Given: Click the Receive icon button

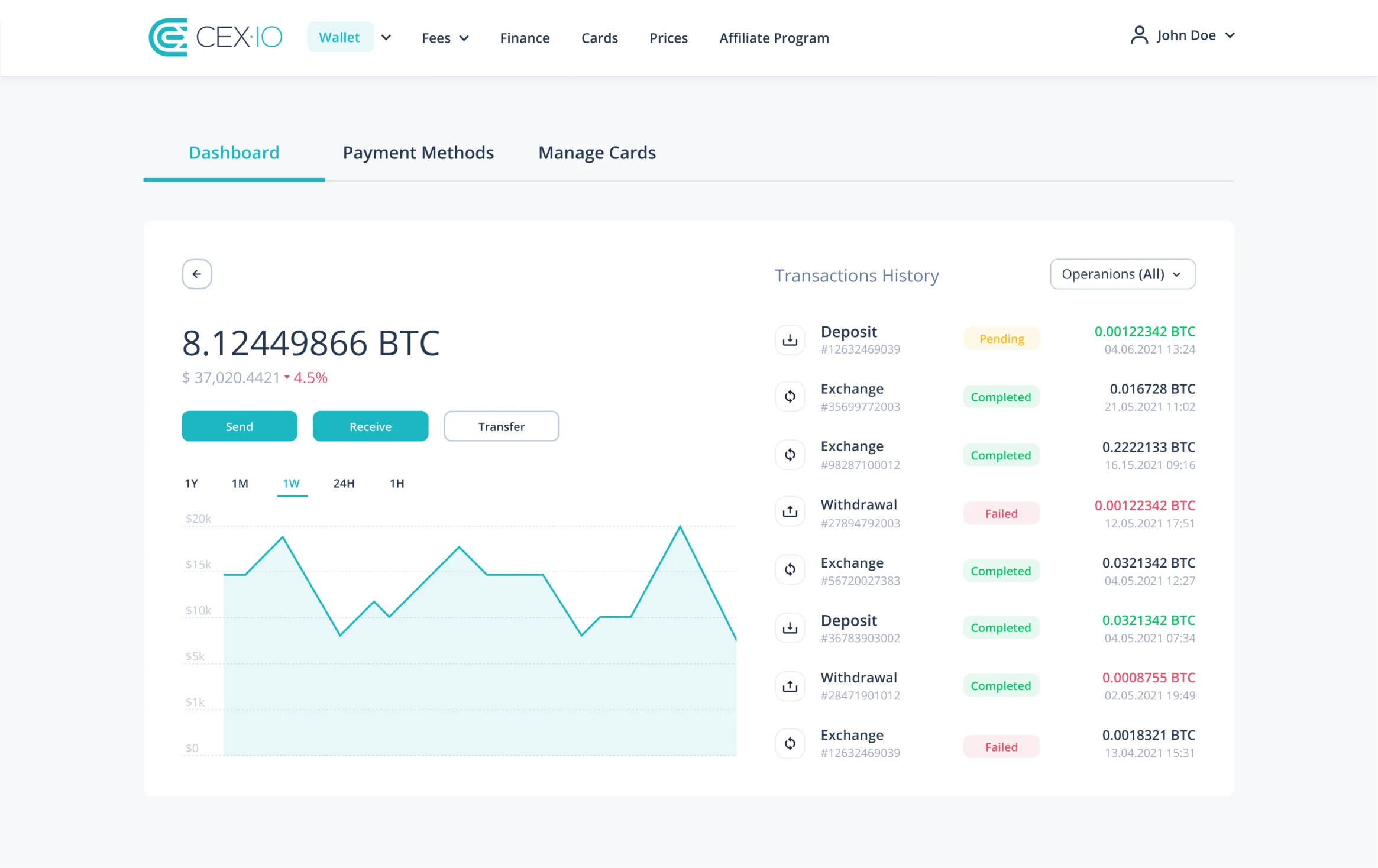Looking at the screenshot, I should (370, 426).
